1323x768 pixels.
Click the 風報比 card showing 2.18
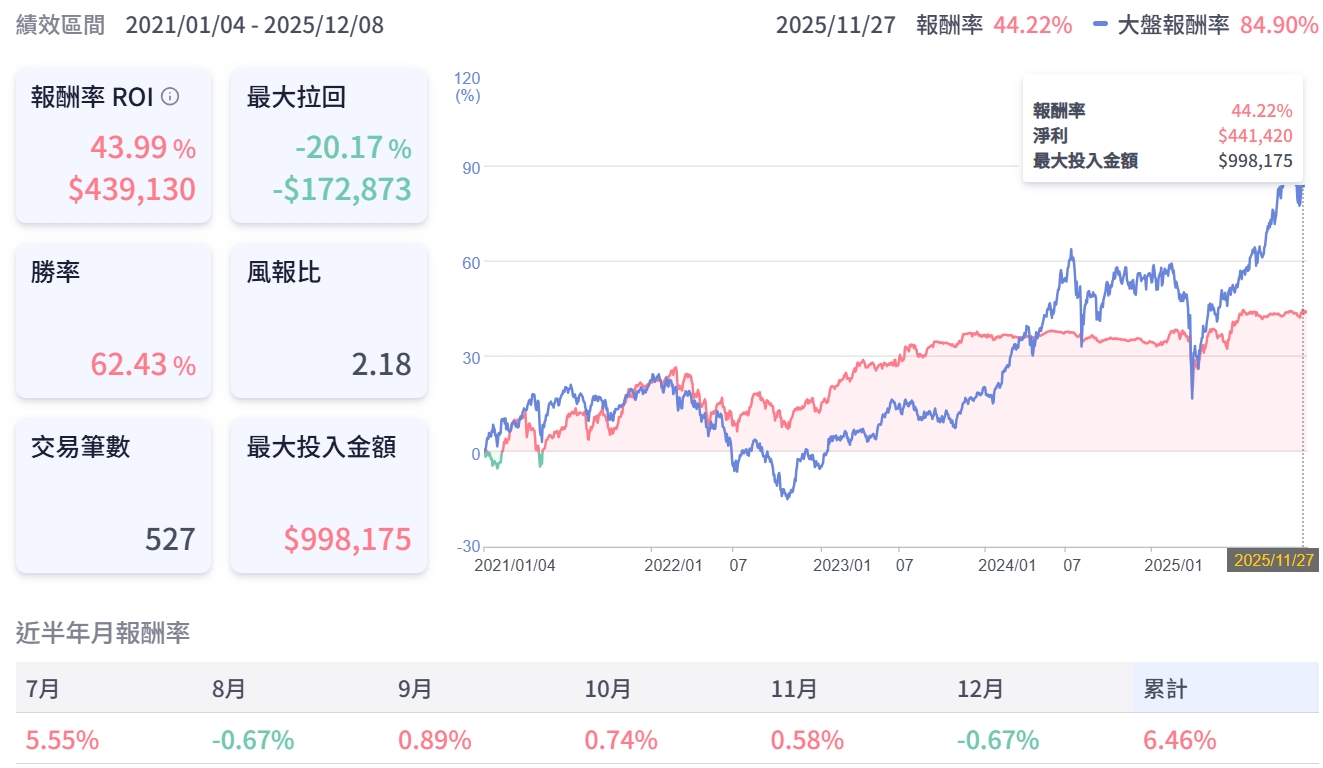tap(328, 321)
